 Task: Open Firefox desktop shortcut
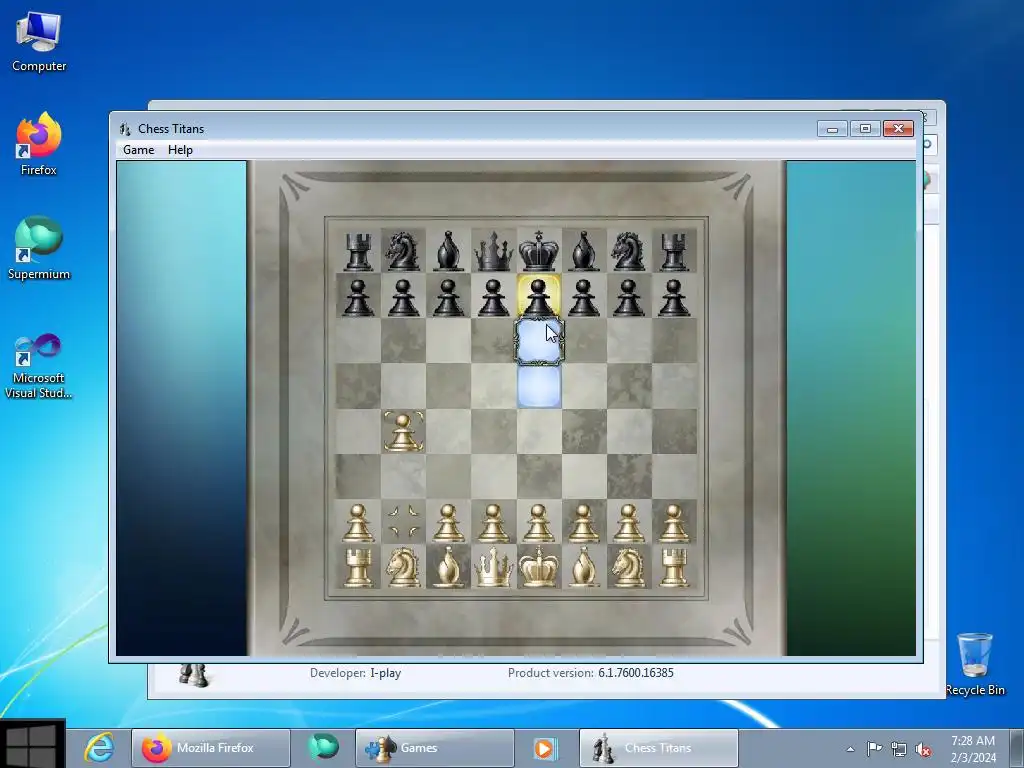coord(39,144)
